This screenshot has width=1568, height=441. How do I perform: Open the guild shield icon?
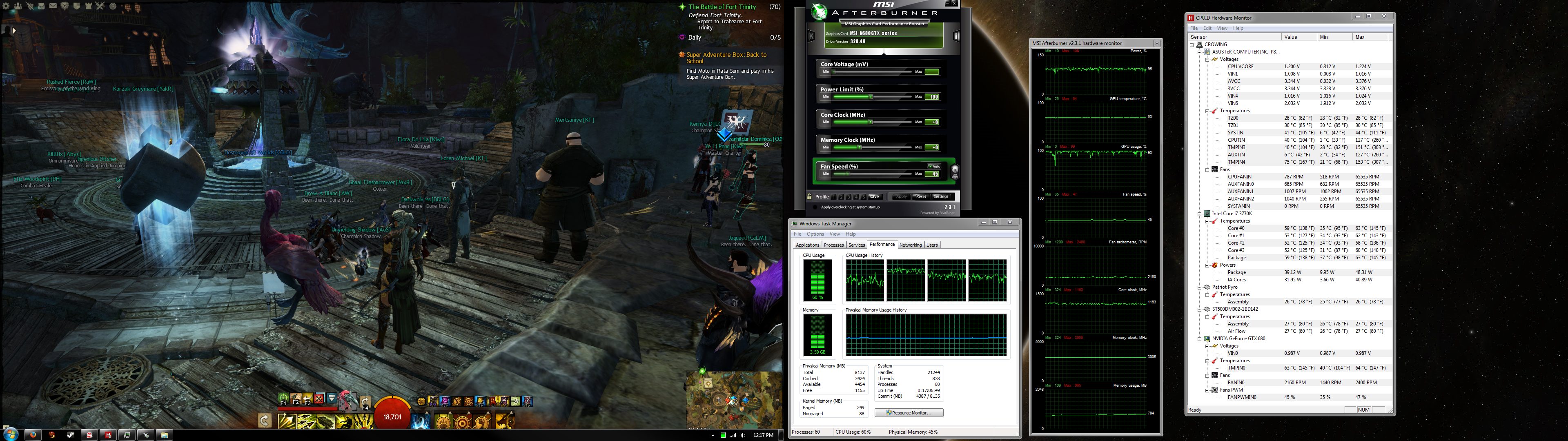[77, 6]
